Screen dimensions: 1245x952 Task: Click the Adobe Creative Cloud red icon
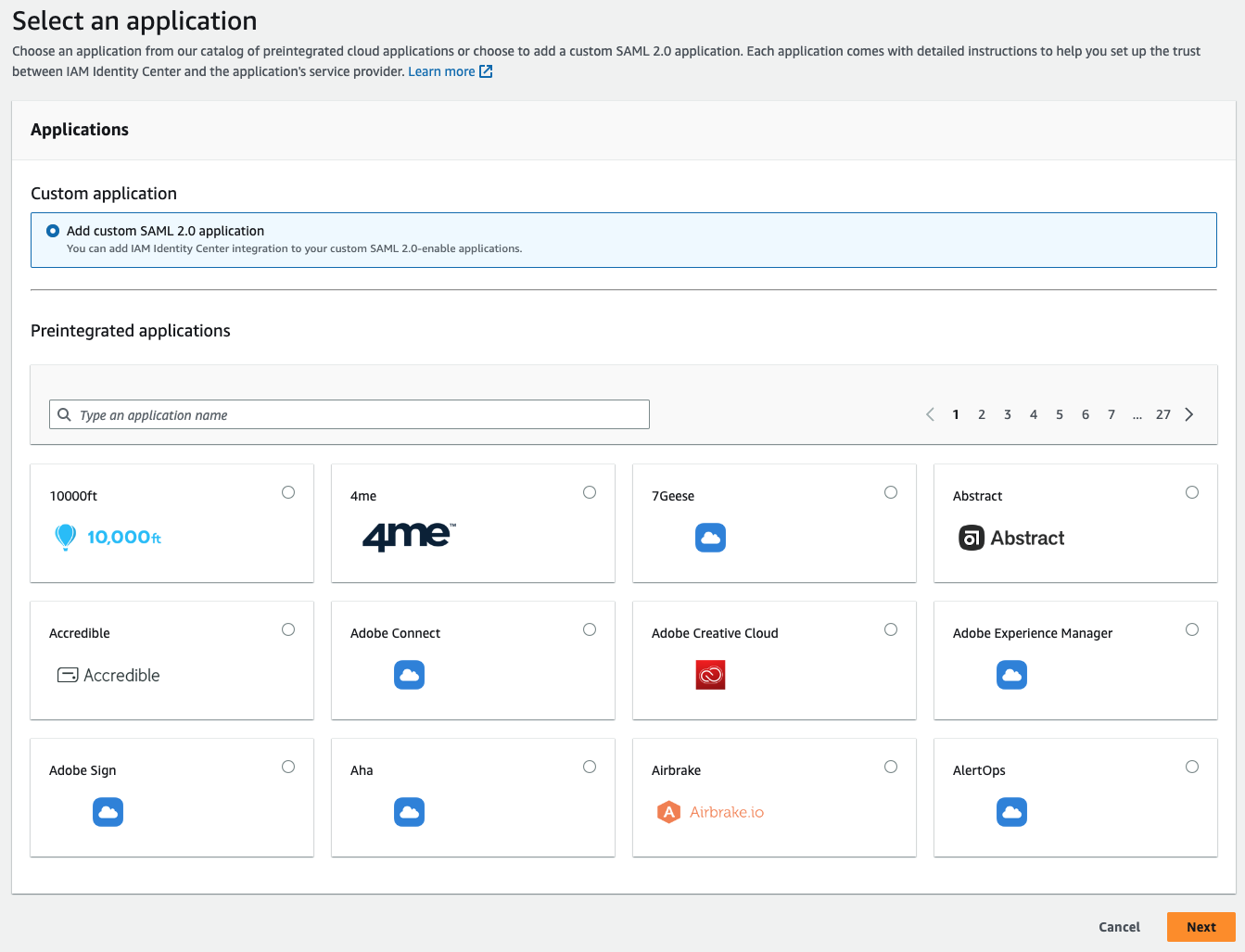[x=710, y=675]
